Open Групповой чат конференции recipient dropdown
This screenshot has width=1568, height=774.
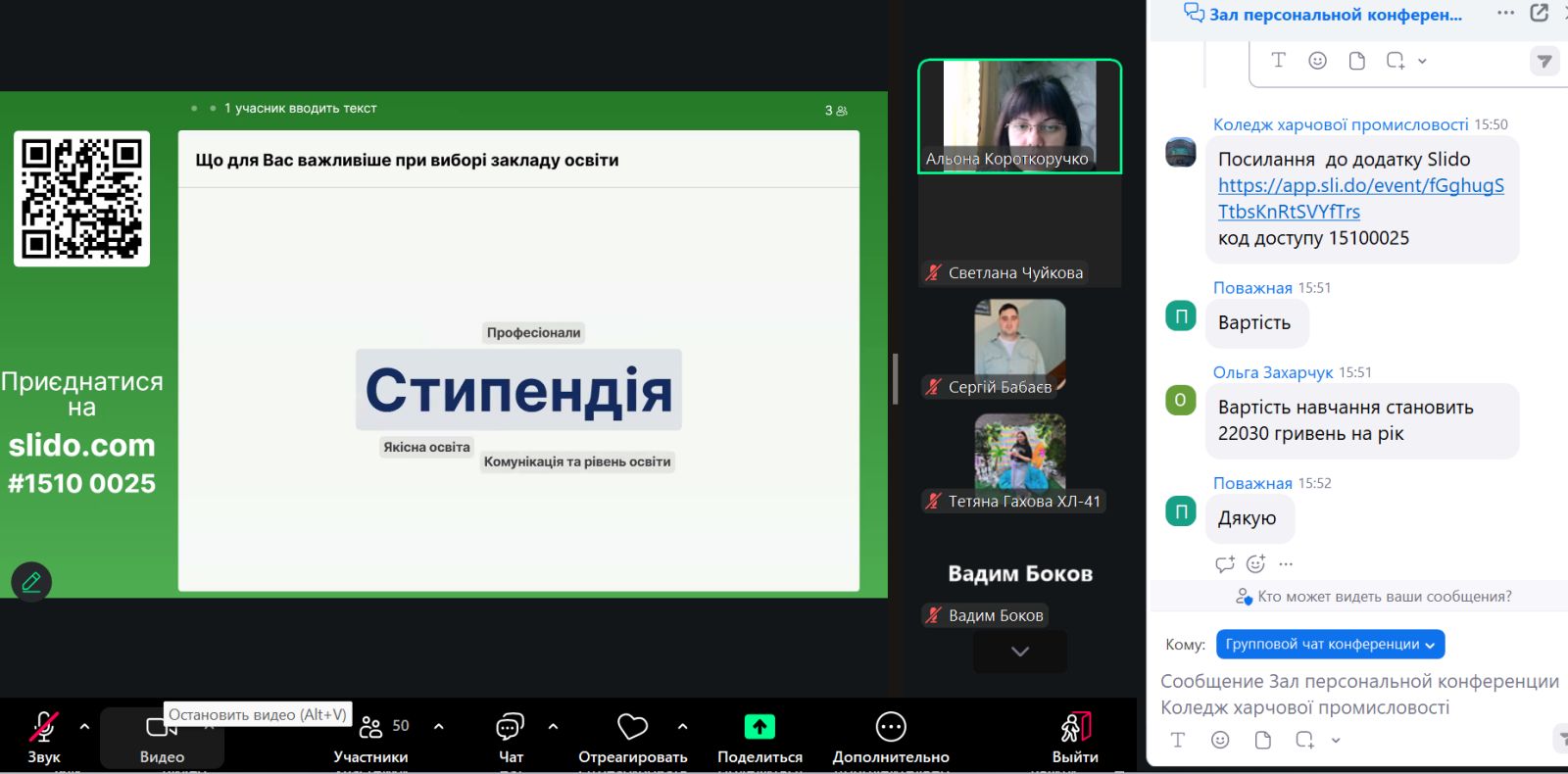pos(1330,645)
